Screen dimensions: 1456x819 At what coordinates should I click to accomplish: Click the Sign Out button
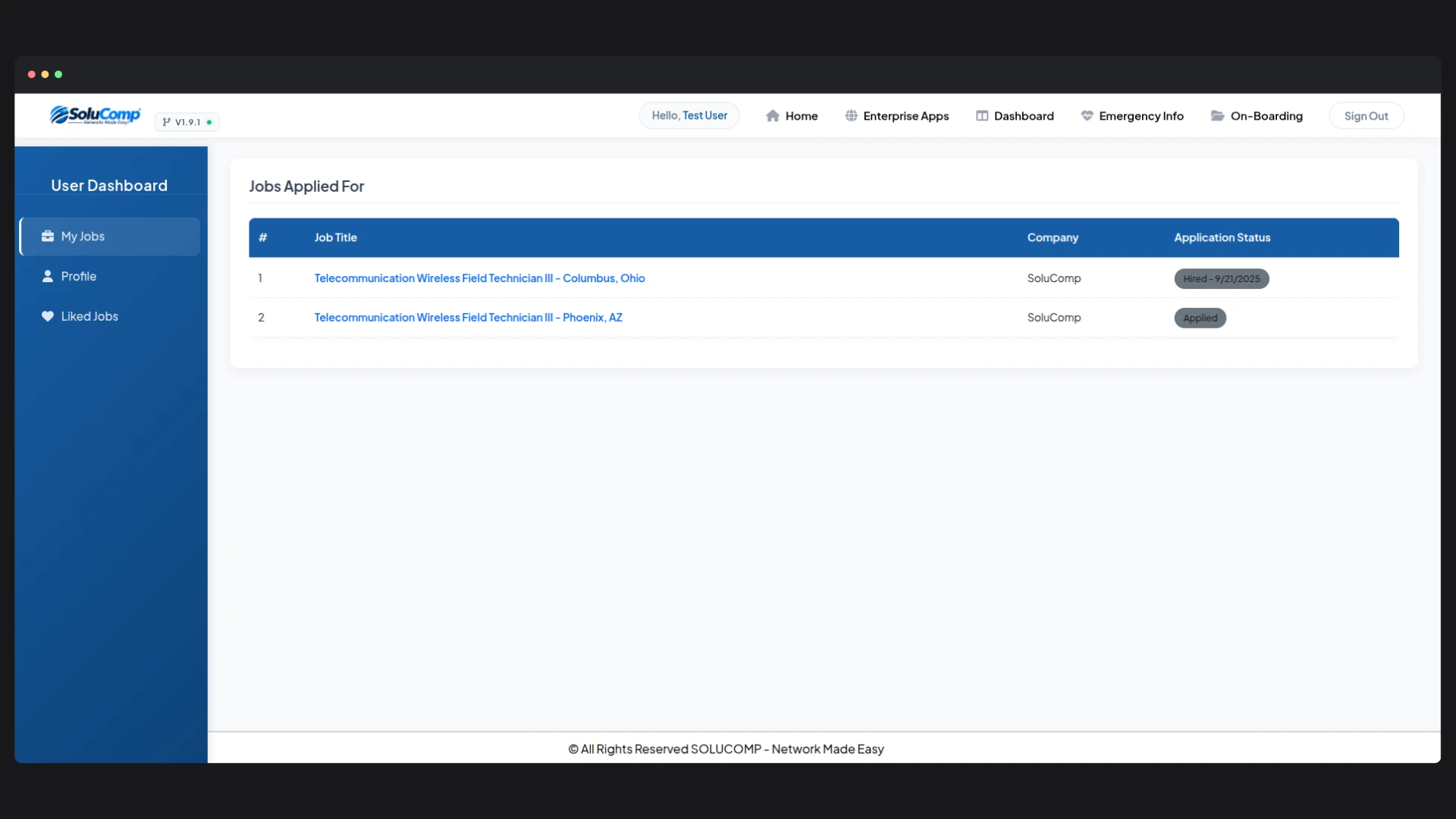tap(1366, 116)
